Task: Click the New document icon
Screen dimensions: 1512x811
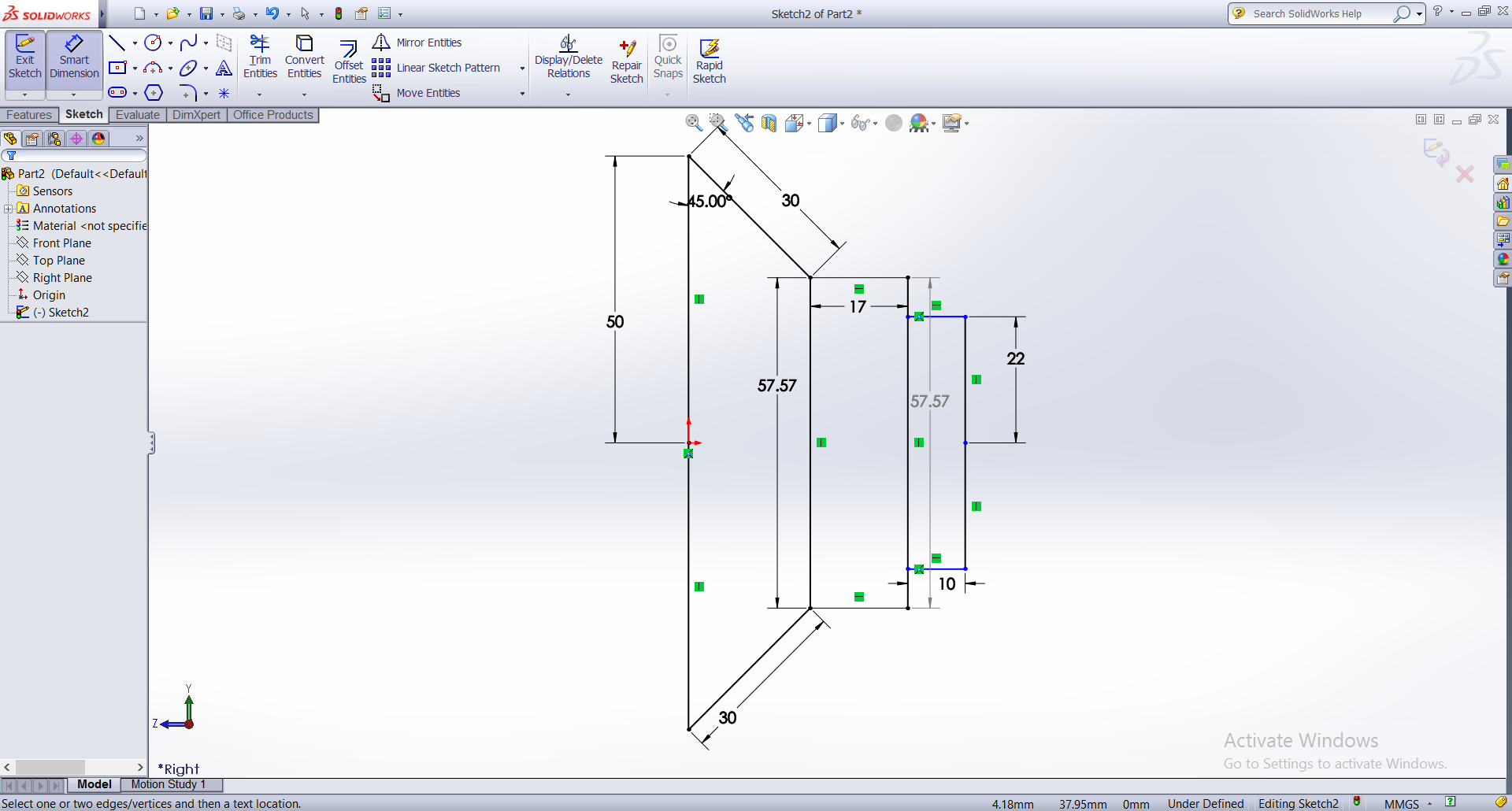Action: [x=140, y=13]
